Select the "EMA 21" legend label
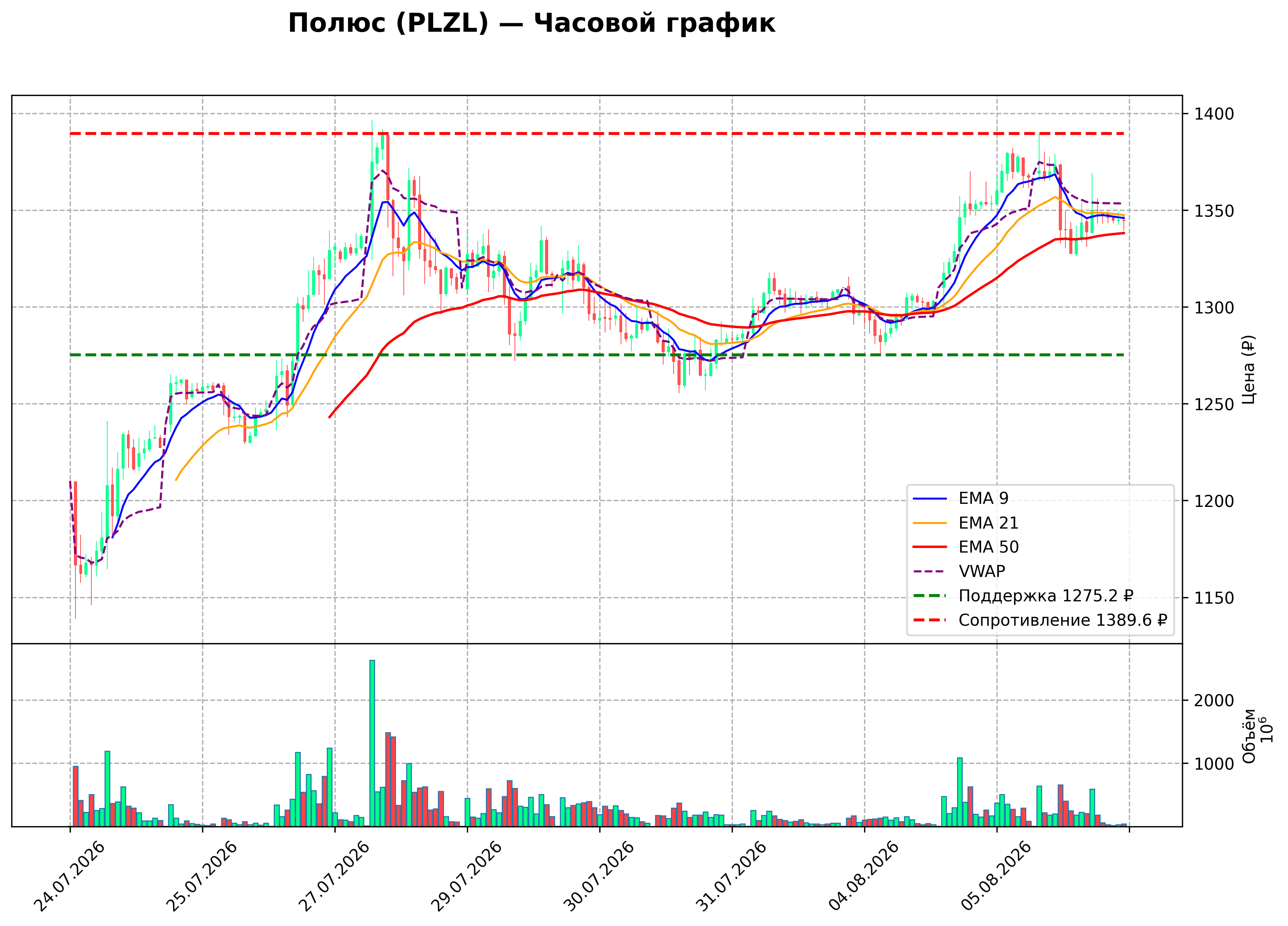The width and height of the screenshot is (1288, 926). (989, 523)
